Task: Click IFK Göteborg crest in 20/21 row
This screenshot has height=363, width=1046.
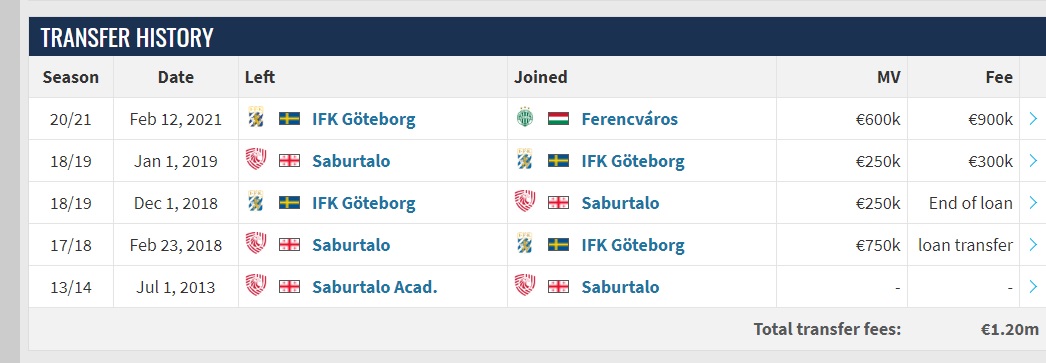Action: click(256, 118)
